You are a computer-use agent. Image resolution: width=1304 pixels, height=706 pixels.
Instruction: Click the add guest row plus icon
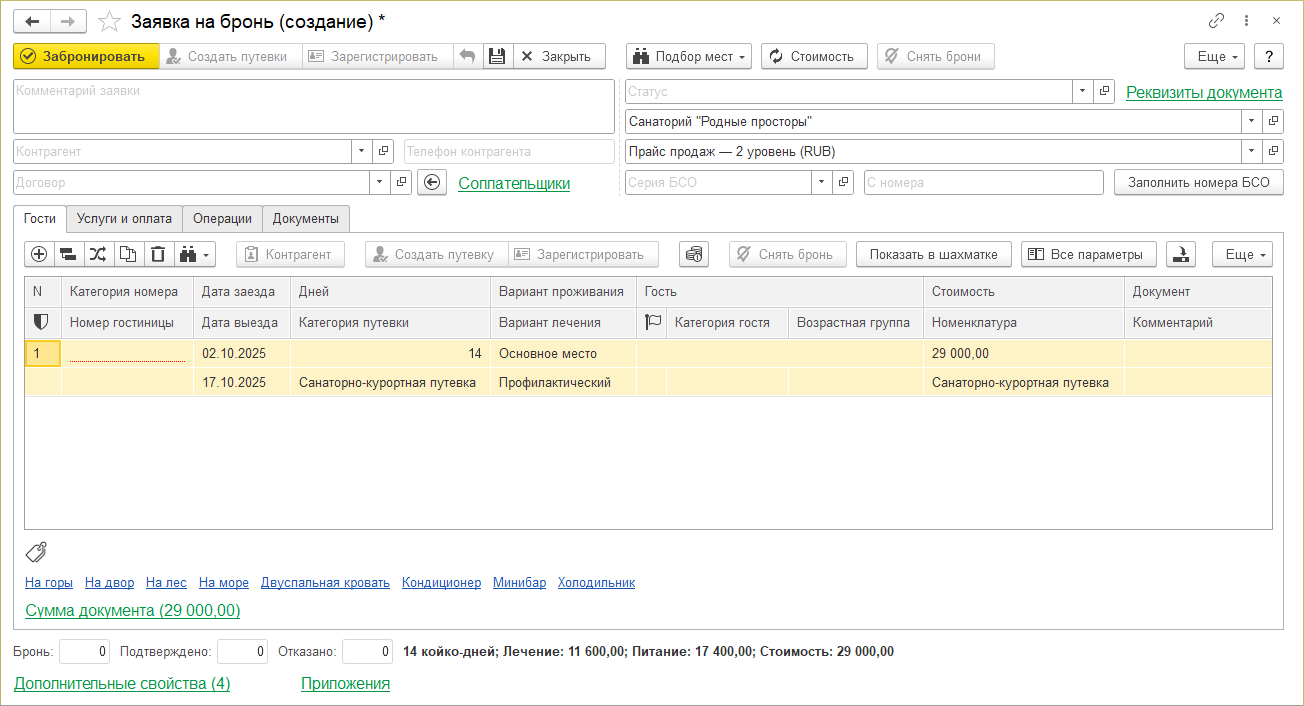coord(39,254)
